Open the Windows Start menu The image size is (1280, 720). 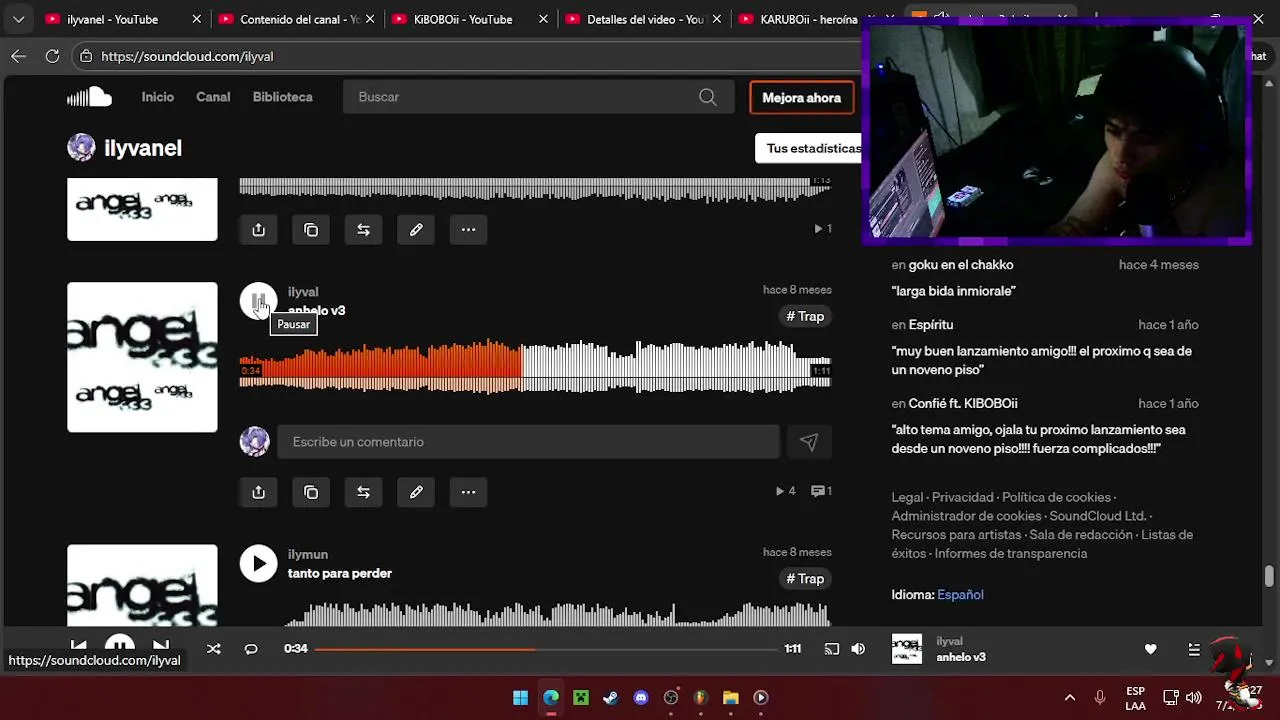pyautogui.click(x=521, y=698)
